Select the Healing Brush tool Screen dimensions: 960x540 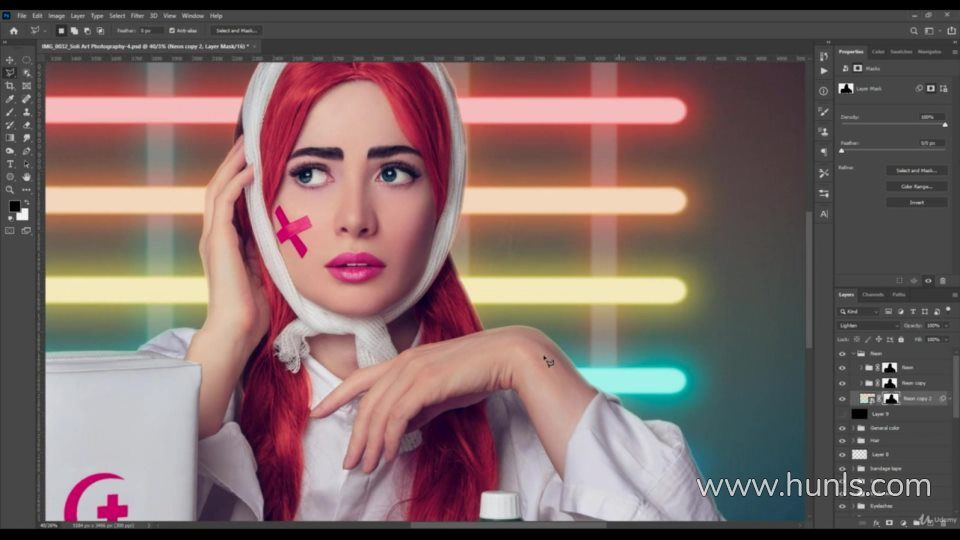point(26,99)
